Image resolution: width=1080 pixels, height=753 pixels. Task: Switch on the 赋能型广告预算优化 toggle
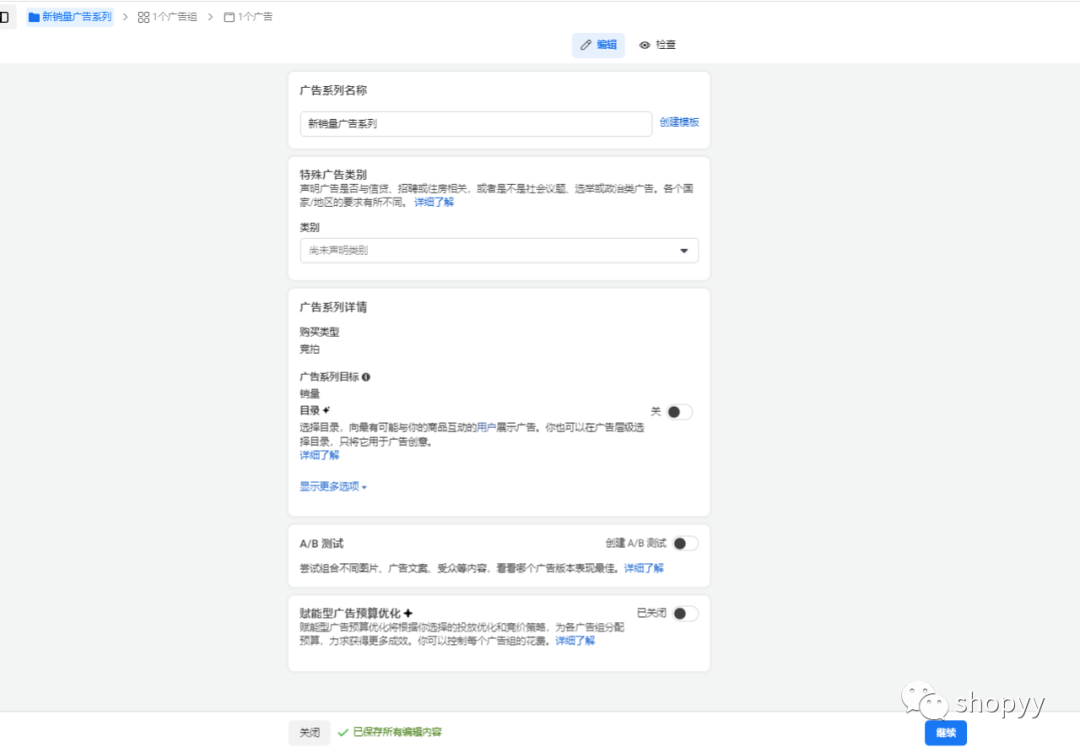coord(685,613)
